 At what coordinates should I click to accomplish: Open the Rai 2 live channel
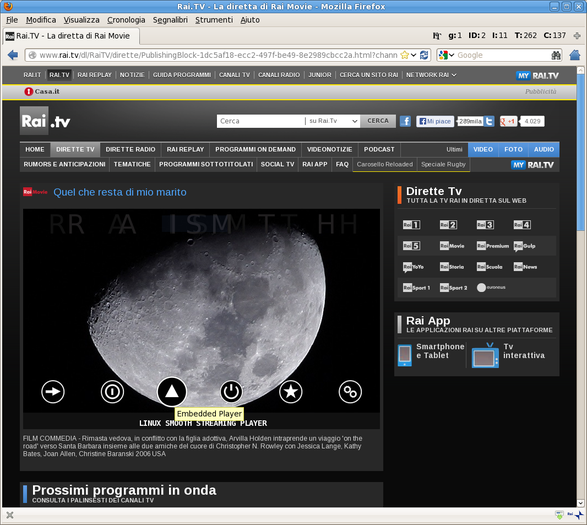(x=448, y=225)
